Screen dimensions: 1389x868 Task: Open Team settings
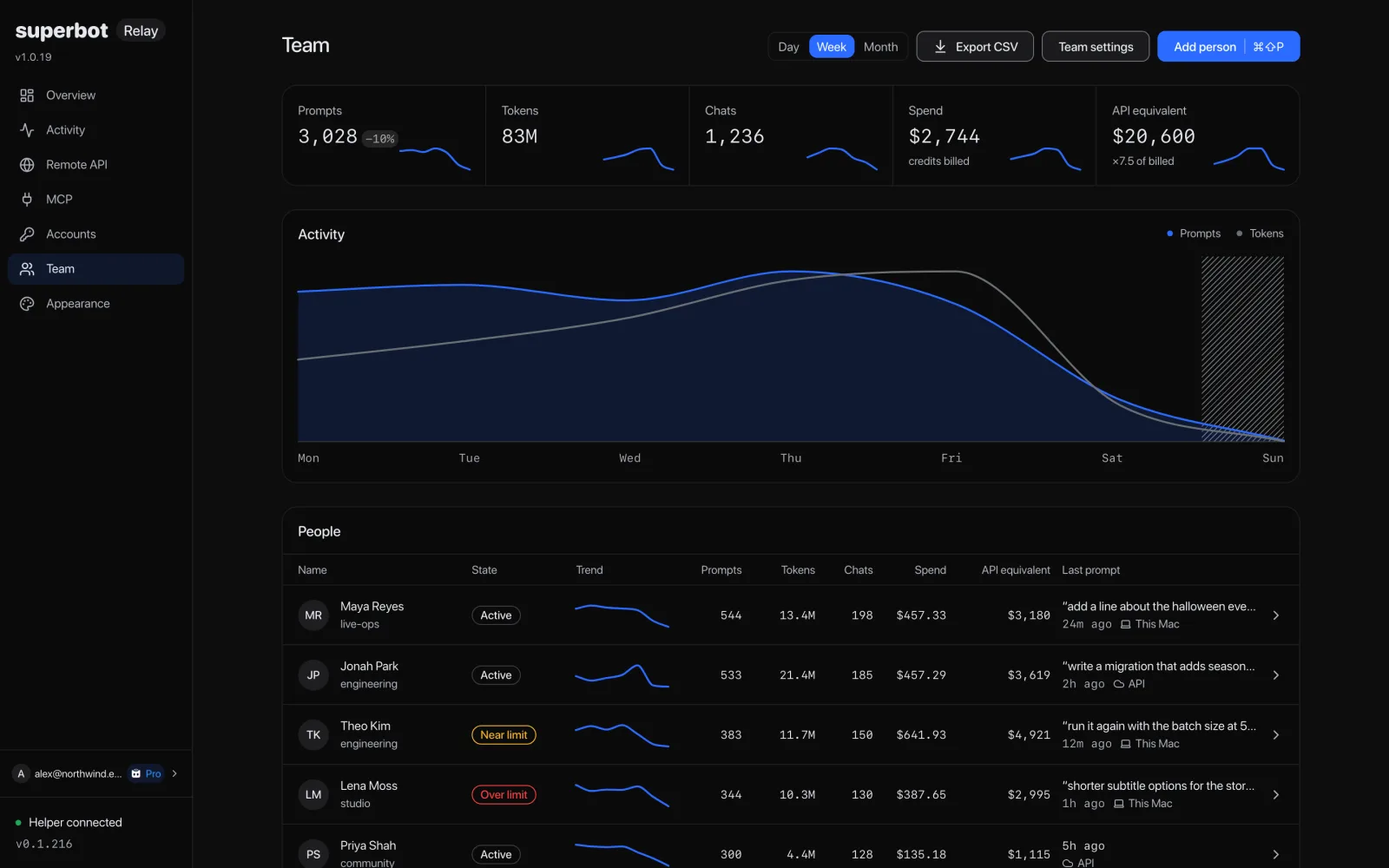click(x=1096, y=47)
